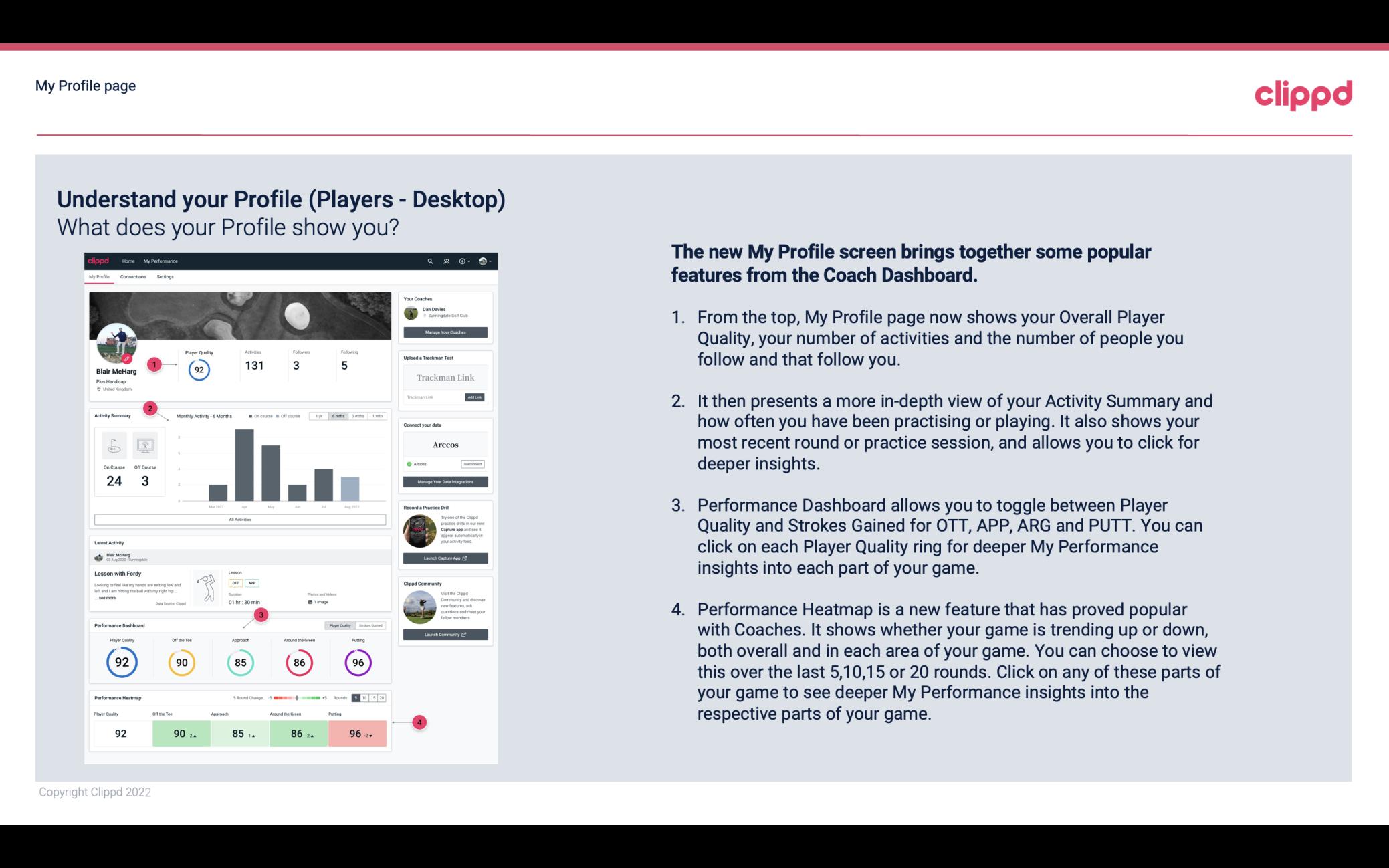Select the Off the Tee performance ring
The image size is (1389, 868).
pyautogui.click(x=181, y=661)
